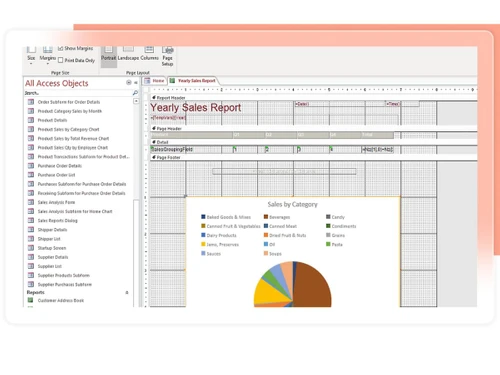Select the Supplier List form icon
The height and width of the screenshot is (375, 500).
pos(31,266)
